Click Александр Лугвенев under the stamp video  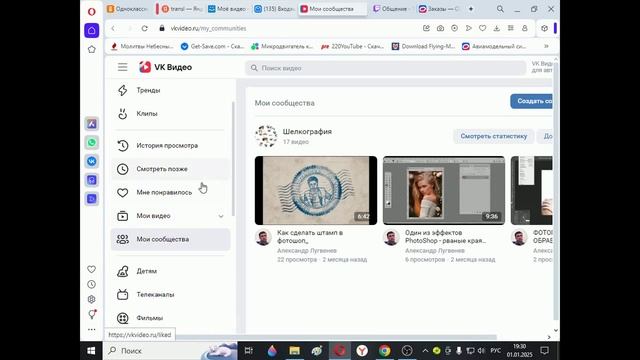[307, 251]
